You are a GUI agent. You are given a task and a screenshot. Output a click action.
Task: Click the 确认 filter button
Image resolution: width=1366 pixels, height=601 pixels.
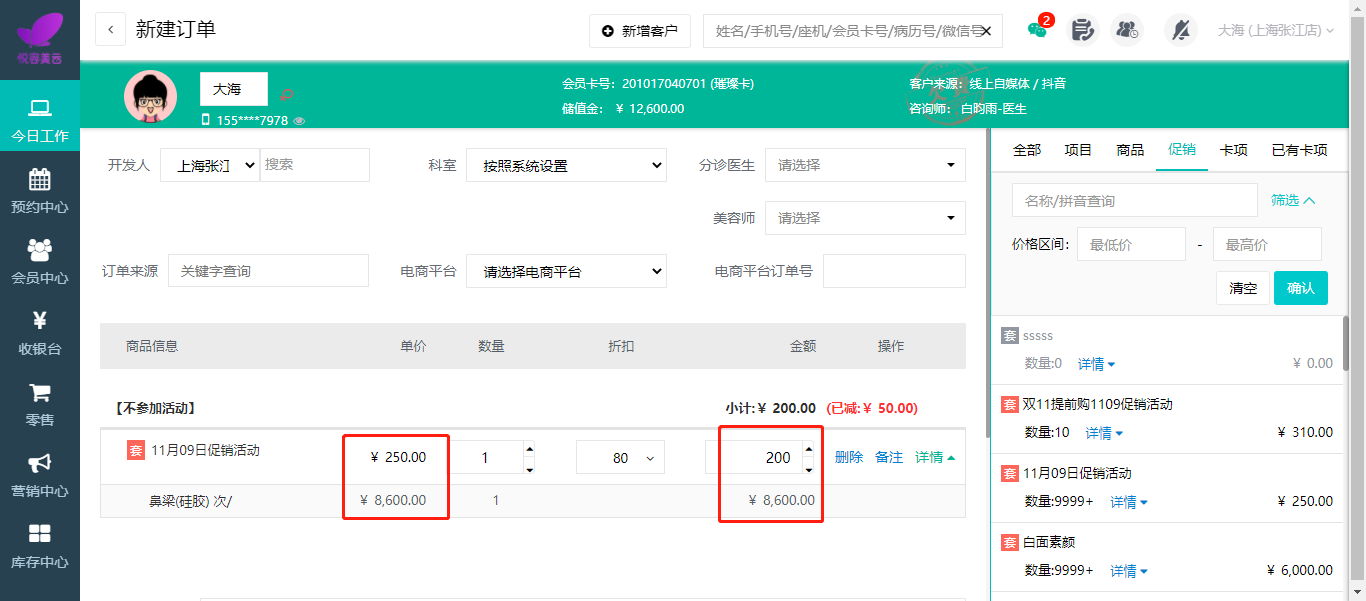[x=1301, y=288]
